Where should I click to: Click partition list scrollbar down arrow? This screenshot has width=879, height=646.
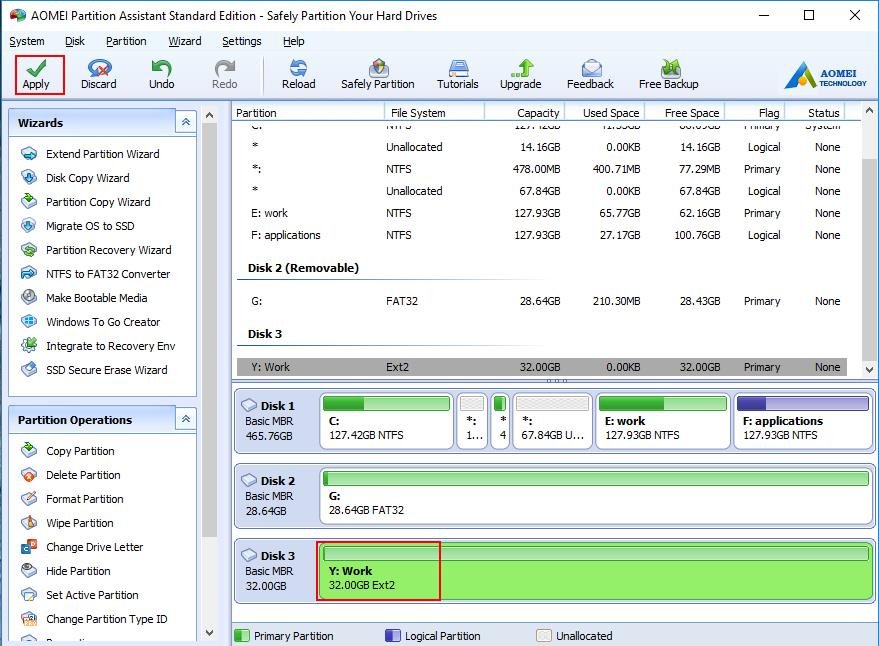click(x=869, y=370)
